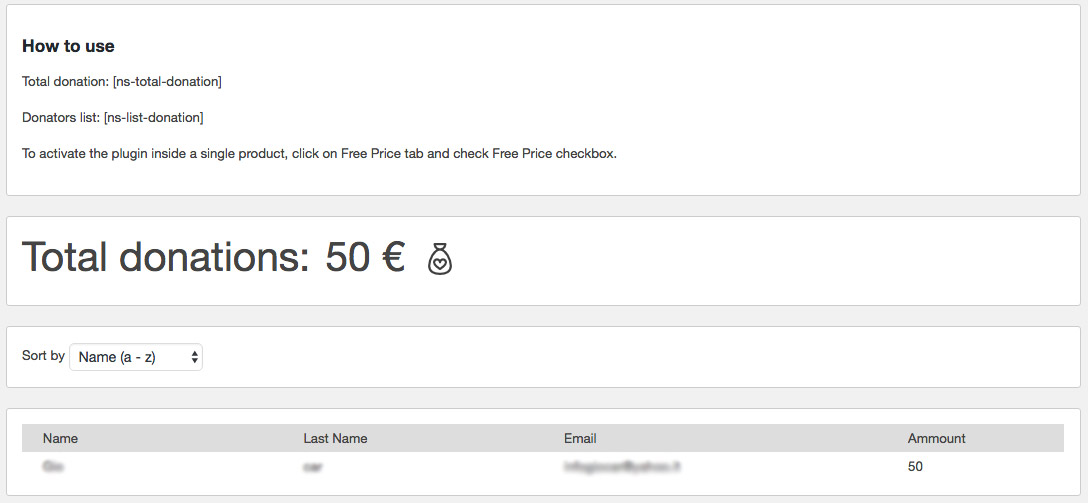The height and width of the screenshot is (503, 1088).
Task: Select the blurred last name cell
Action: pos(313,467)
